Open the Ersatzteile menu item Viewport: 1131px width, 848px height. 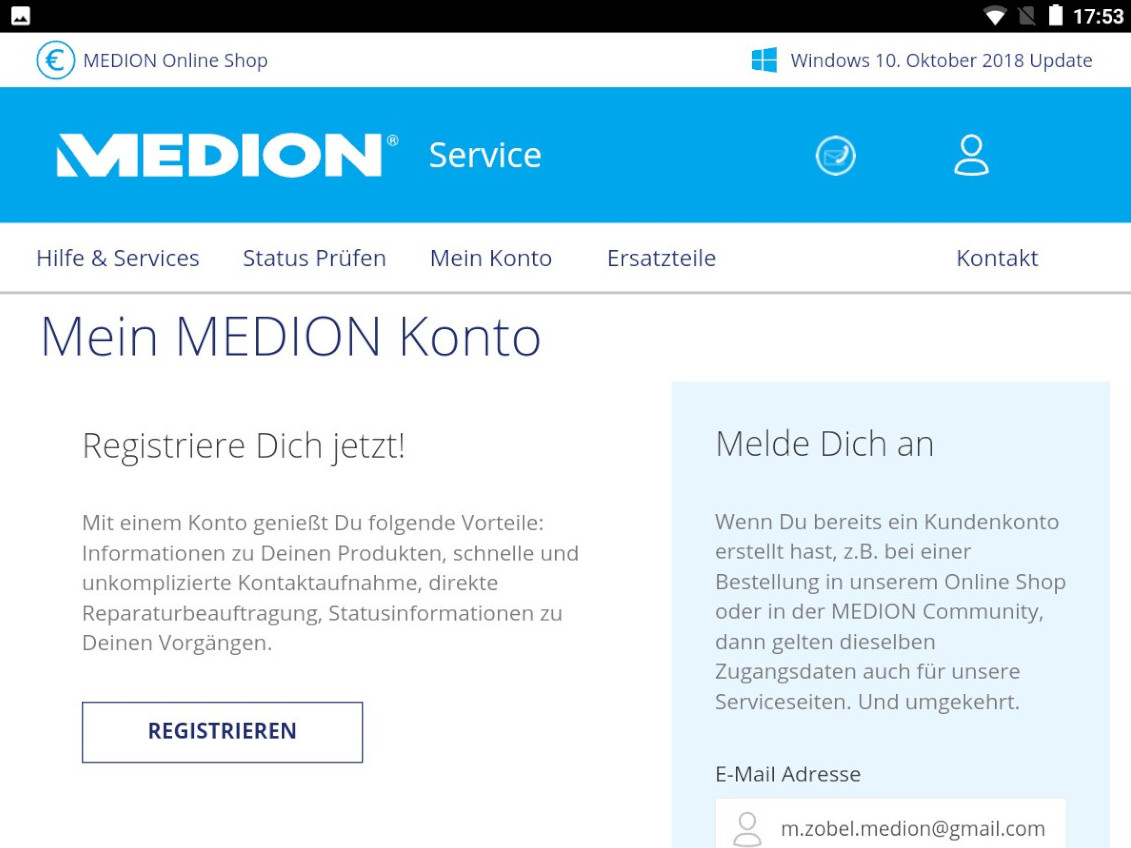click(x=661, y=258)
